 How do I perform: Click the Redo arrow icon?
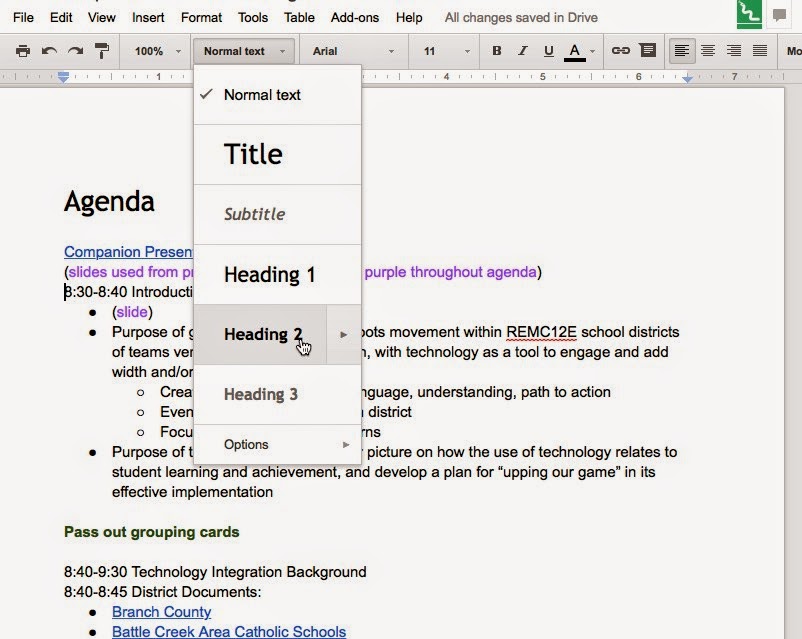point(76,51)
